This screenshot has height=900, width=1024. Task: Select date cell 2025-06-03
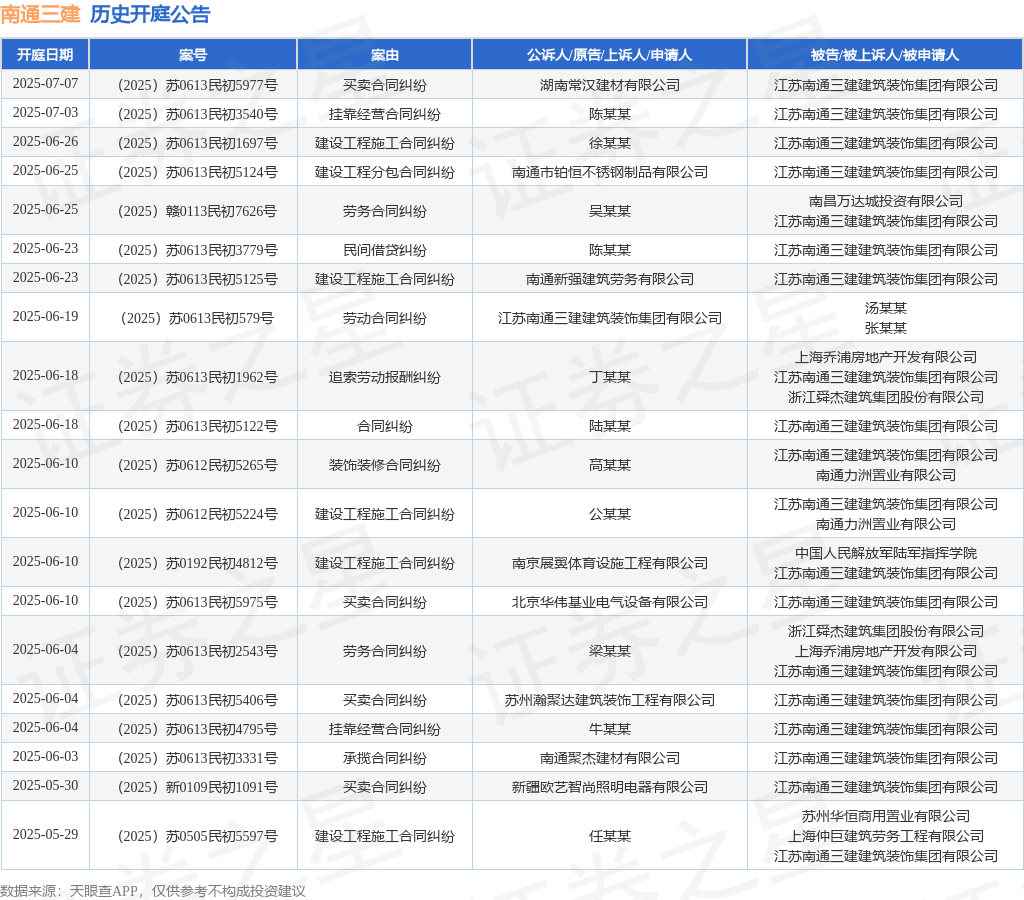pyautogui.click(x=45, y=756)
